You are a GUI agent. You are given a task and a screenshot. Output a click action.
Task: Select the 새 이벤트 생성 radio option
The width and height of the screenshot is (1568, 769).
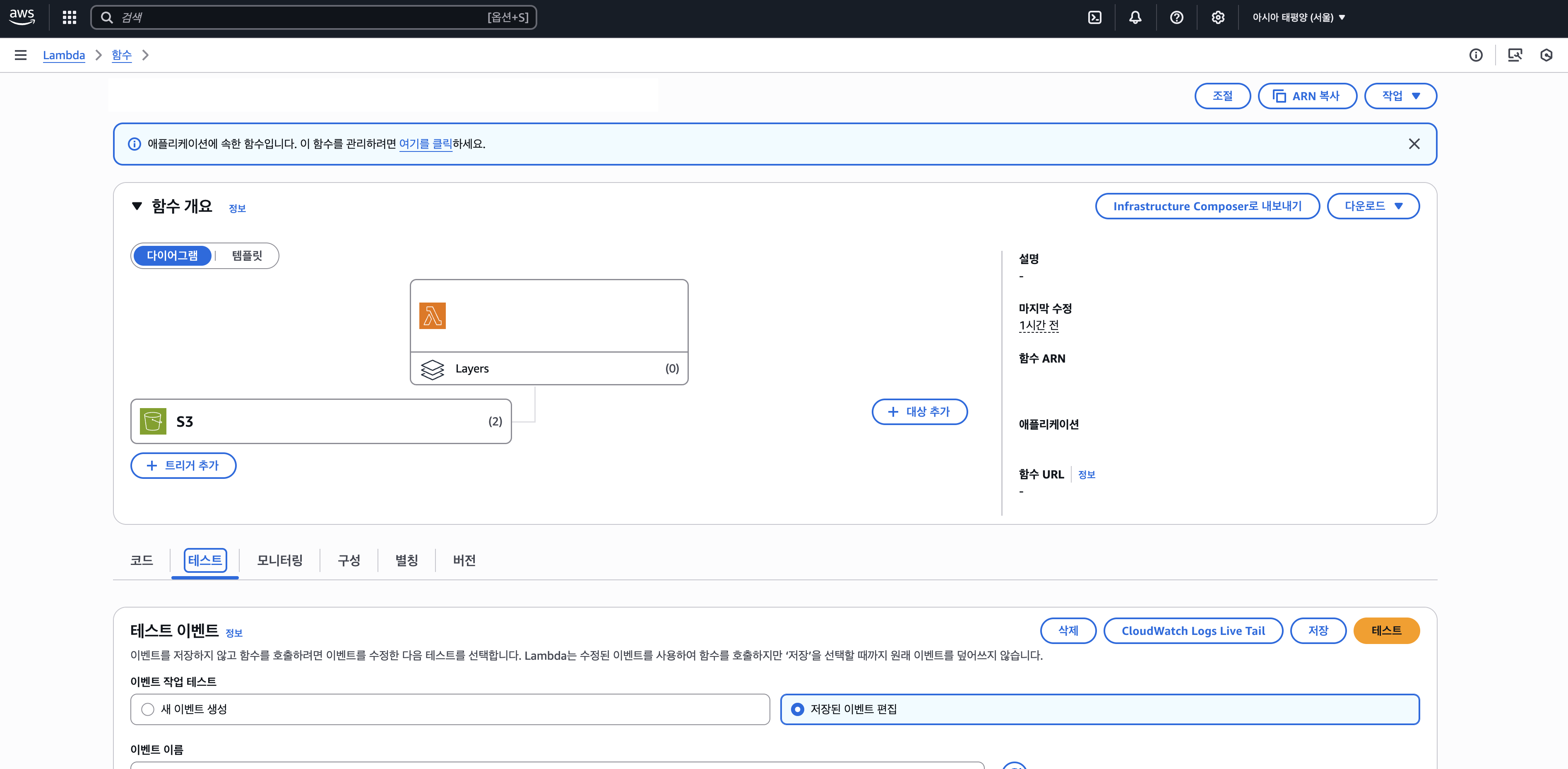click(x=147, y=709)
